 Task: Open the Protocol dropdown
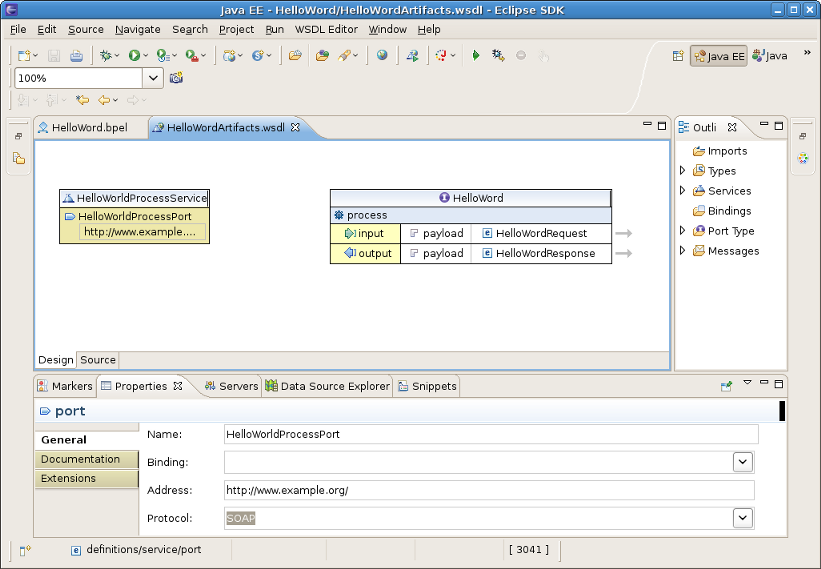tap(743, 518)
